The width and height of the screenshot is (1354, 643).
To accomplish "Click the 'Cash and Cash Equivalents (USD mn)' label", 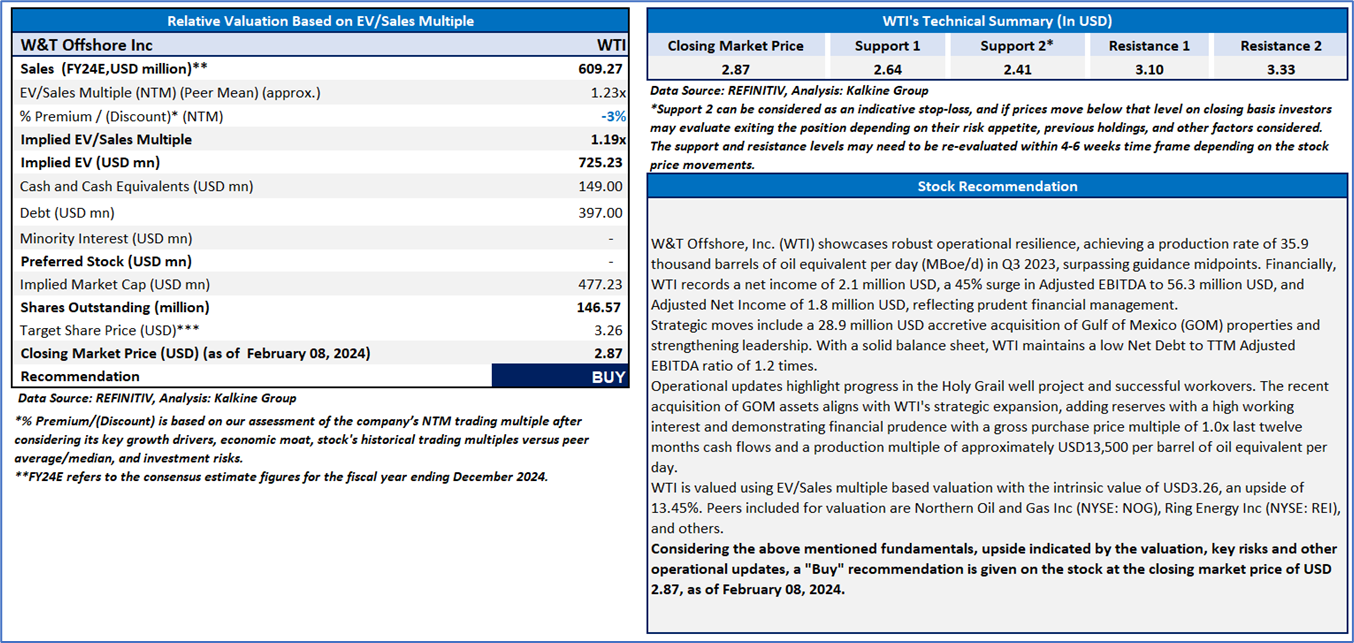I will tap(136, 186).
